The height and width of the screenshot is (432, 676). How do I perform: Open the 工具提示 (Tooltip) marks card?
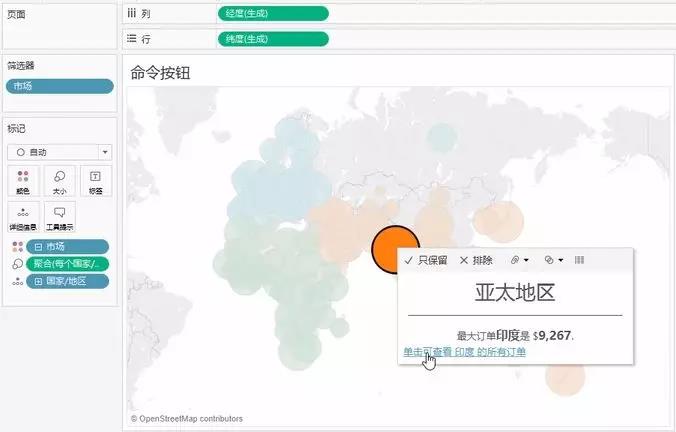tap(59, 218)
